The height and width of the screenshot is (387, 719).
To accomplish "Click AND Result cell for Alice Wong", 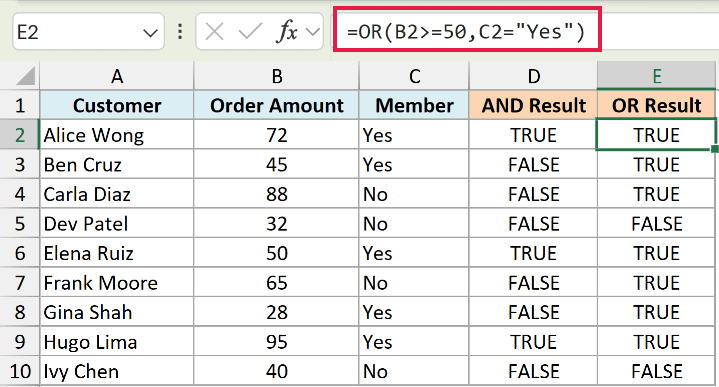I will tap(533, 135).
